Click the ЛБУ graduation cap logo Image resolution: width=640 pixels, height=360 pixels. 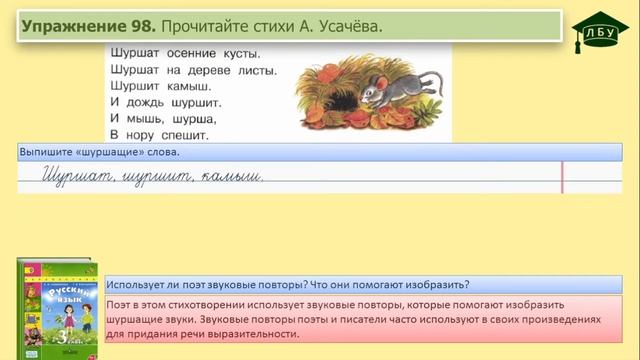coord(600,32)
